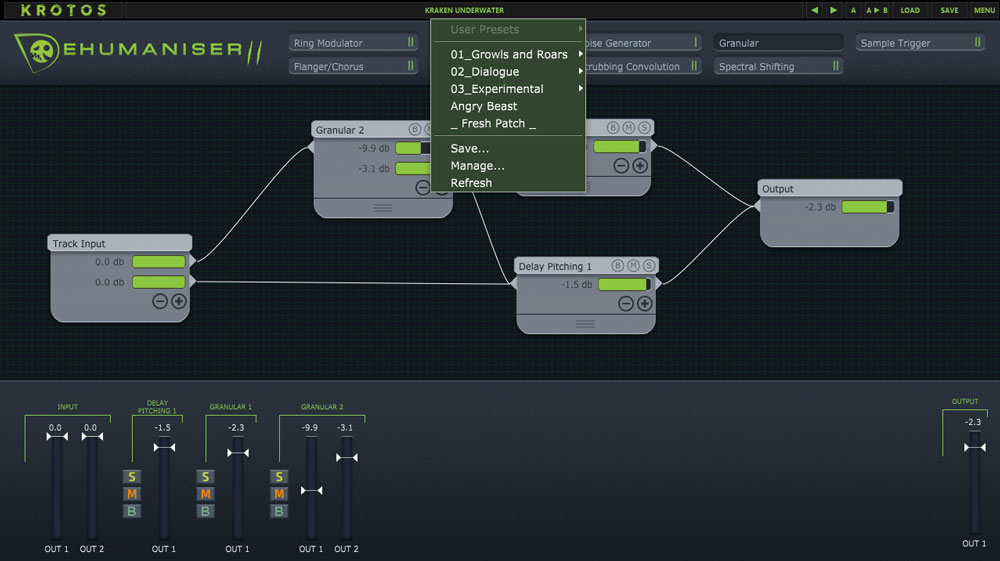Expand the 03_Experimental preset folder
This screenshot has height=561, width=1000.
click(497, 89)
